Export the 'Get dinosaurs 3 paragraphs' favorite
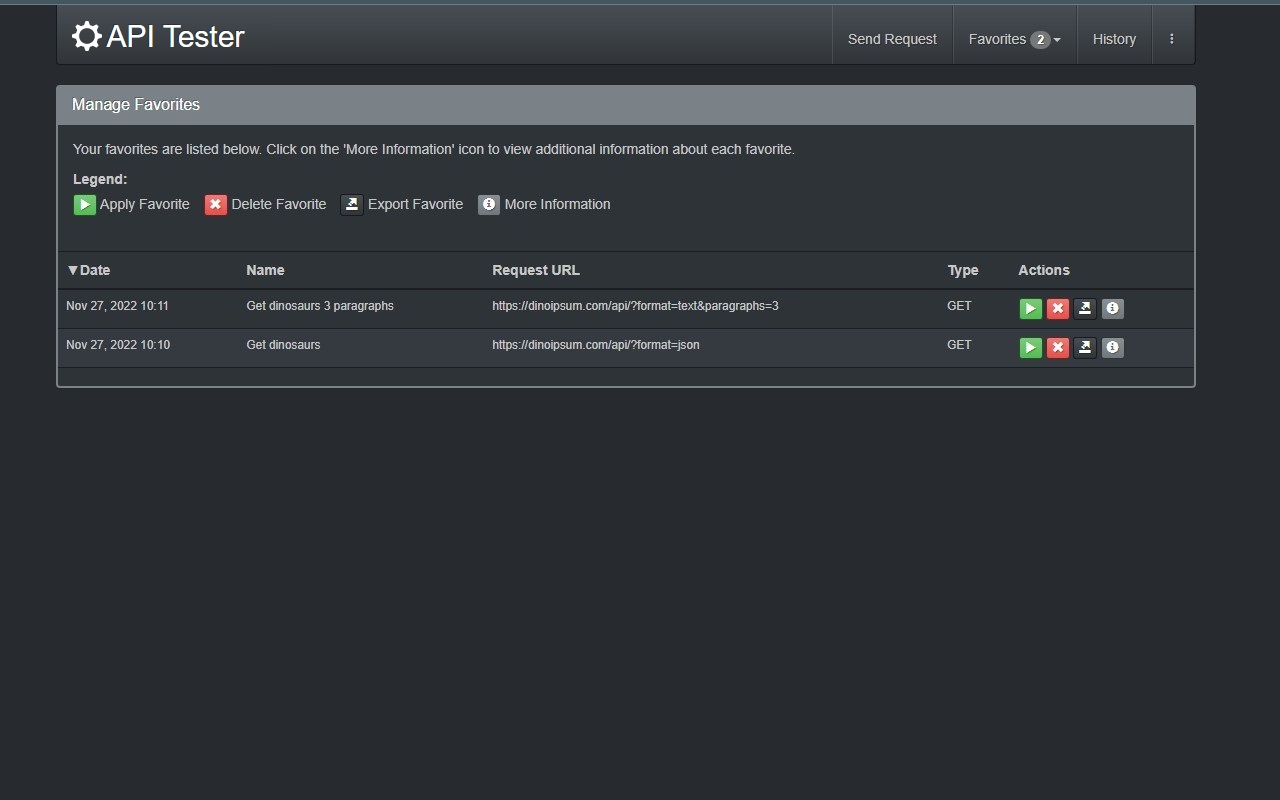The width and height of the screenshot is (1280, 800). point(1084,308)
